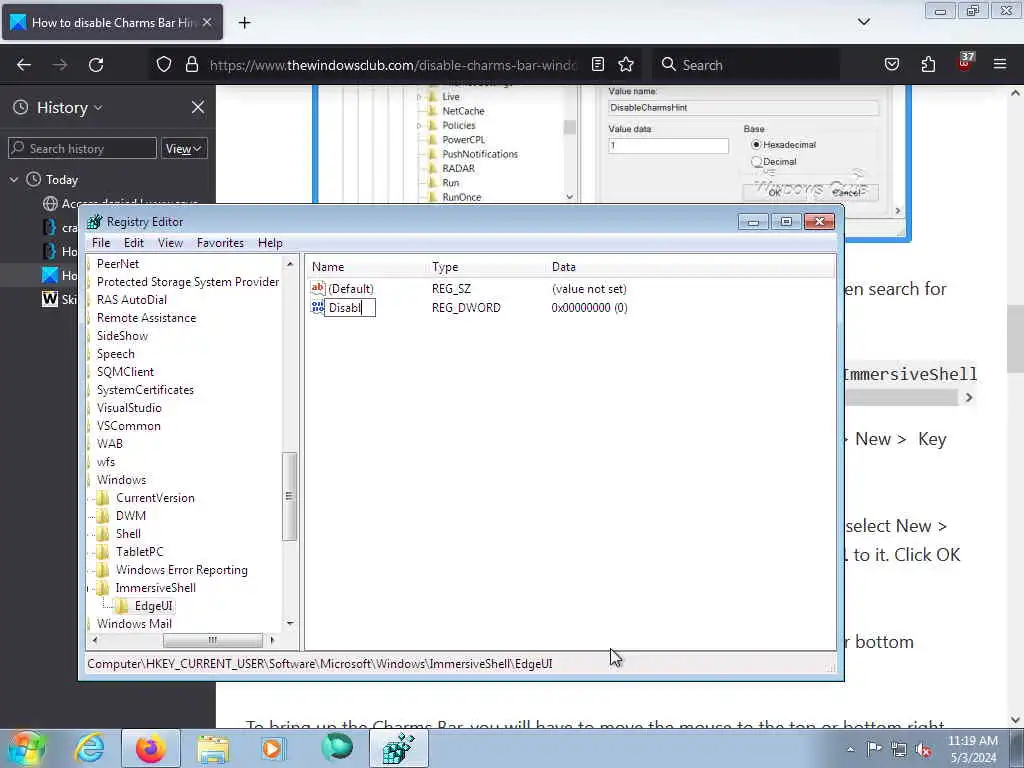Image resolution: width=1024 pixels, height=768 pixels.
Task: Open the Firefox extensions puzzle icon
Action: click(x=928, y=64)
